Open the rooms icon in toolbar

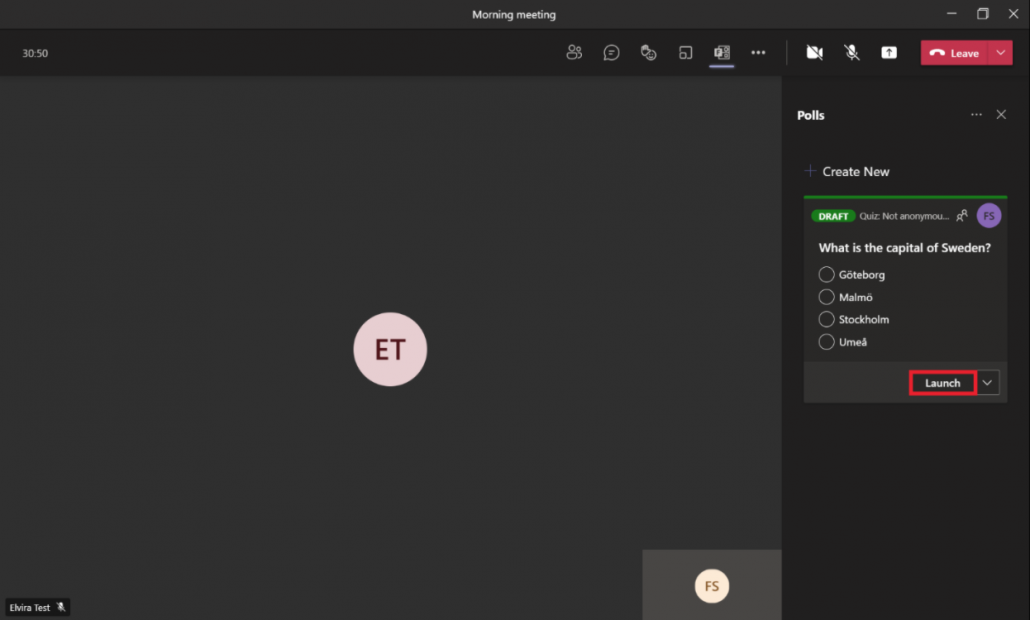[685, 53]
